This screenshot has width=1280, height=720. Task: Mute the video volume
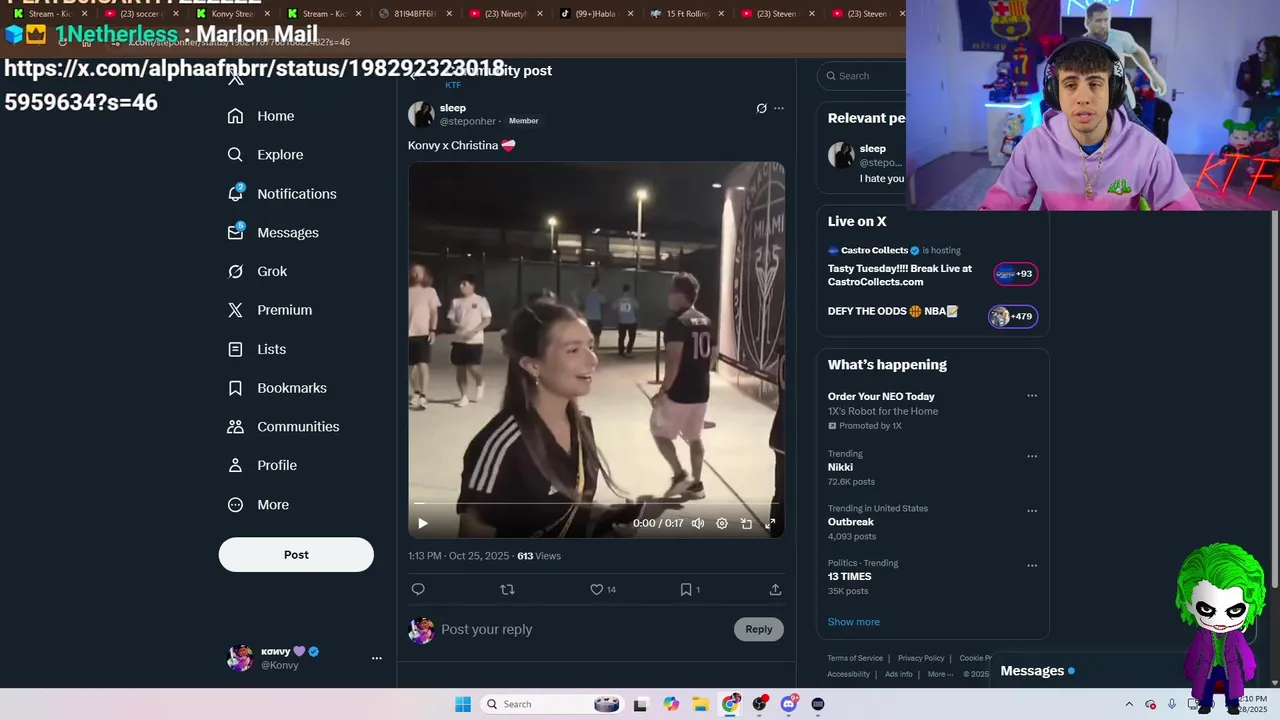tap(698, 523)
